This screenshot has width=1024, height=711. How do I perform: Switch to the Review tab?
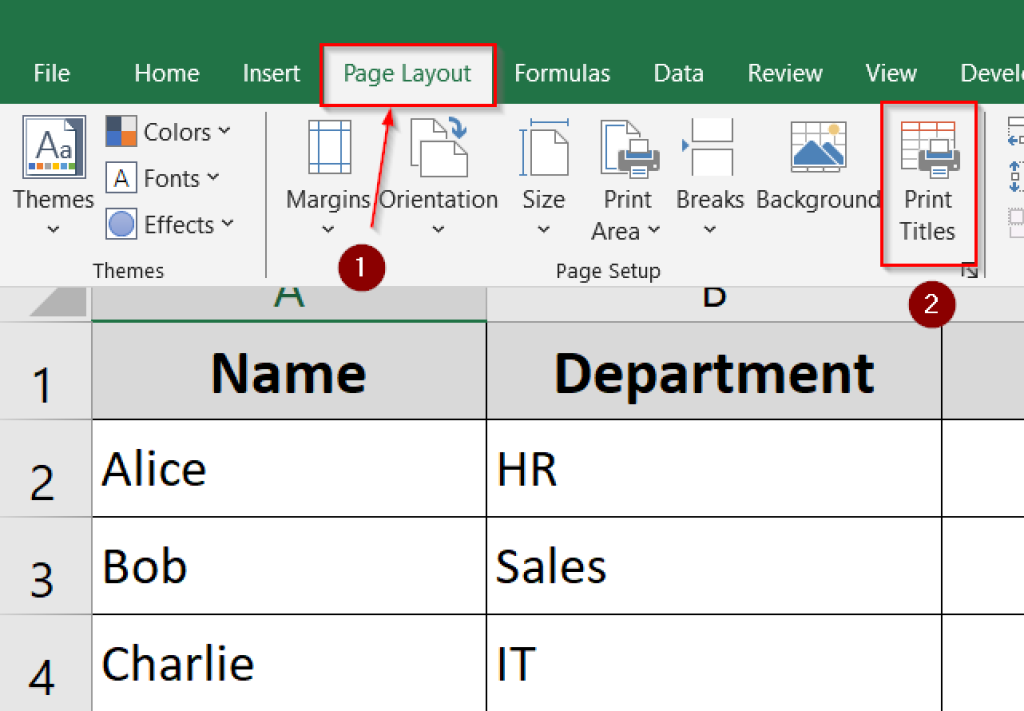pyautogui.click(x=785, y=72)
